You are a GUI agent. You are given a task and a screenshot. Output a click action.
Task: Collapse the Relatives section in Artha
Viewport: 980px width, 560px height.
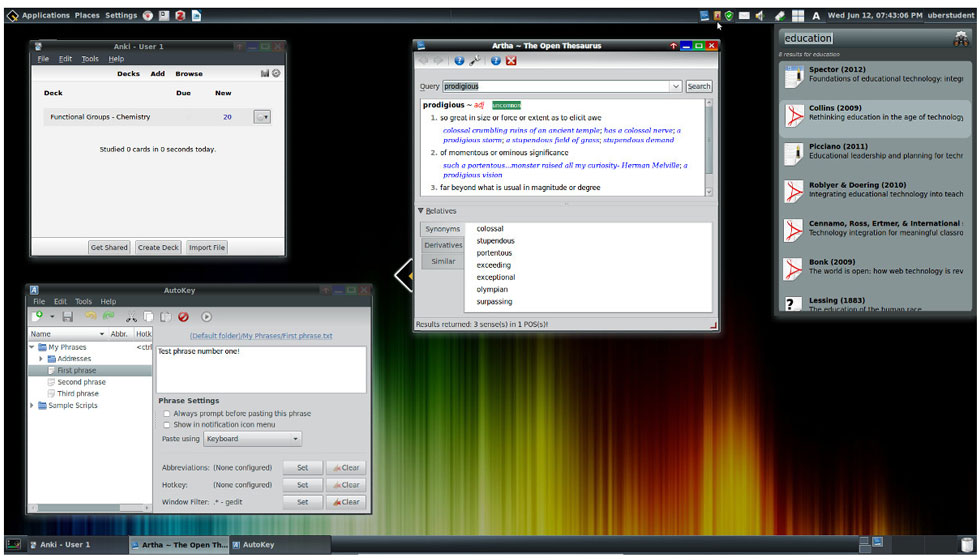point(421,211)
